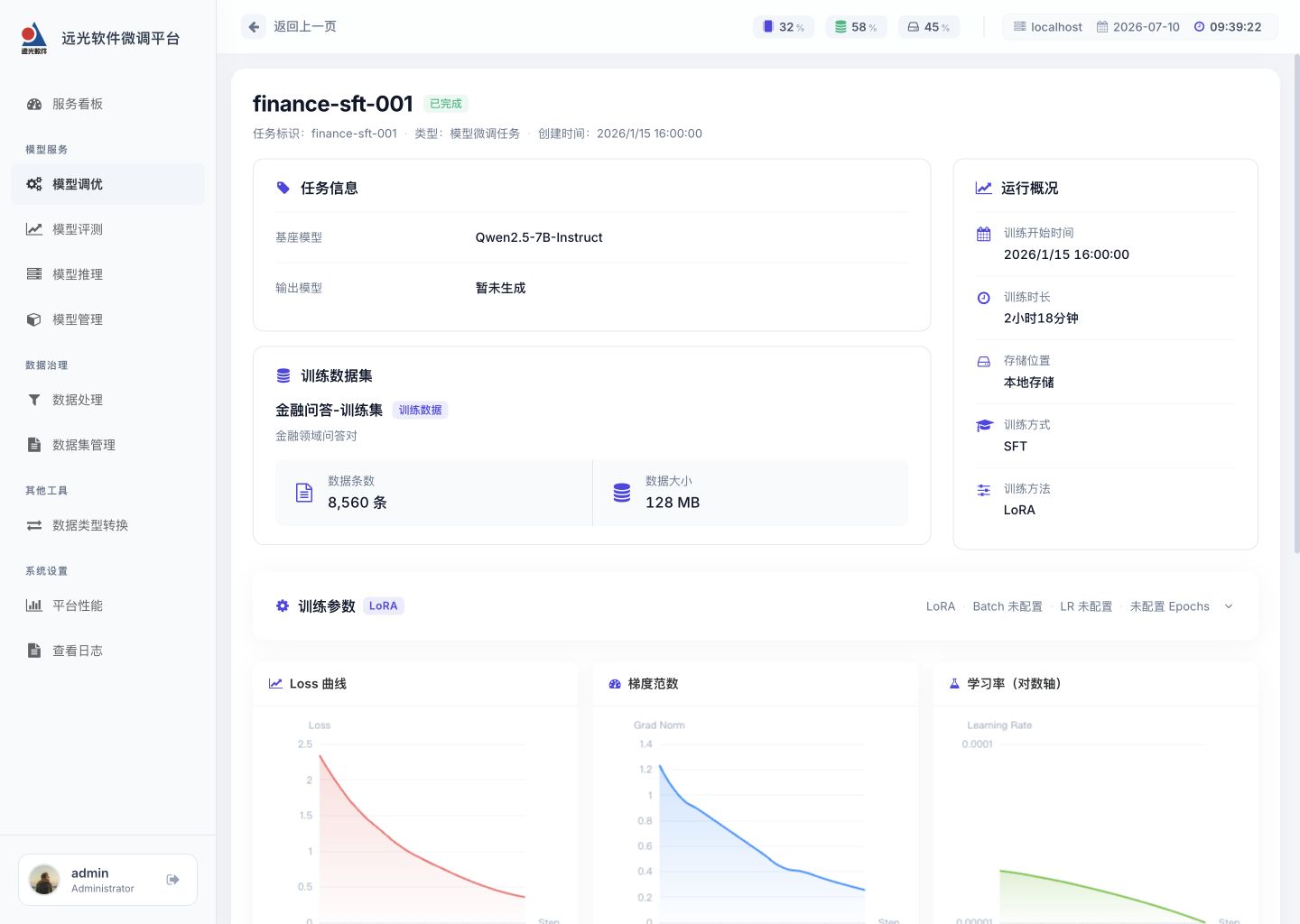Click the admin user profile card
This screenshot has width=1300, height=924.
(x=107, y=880)
